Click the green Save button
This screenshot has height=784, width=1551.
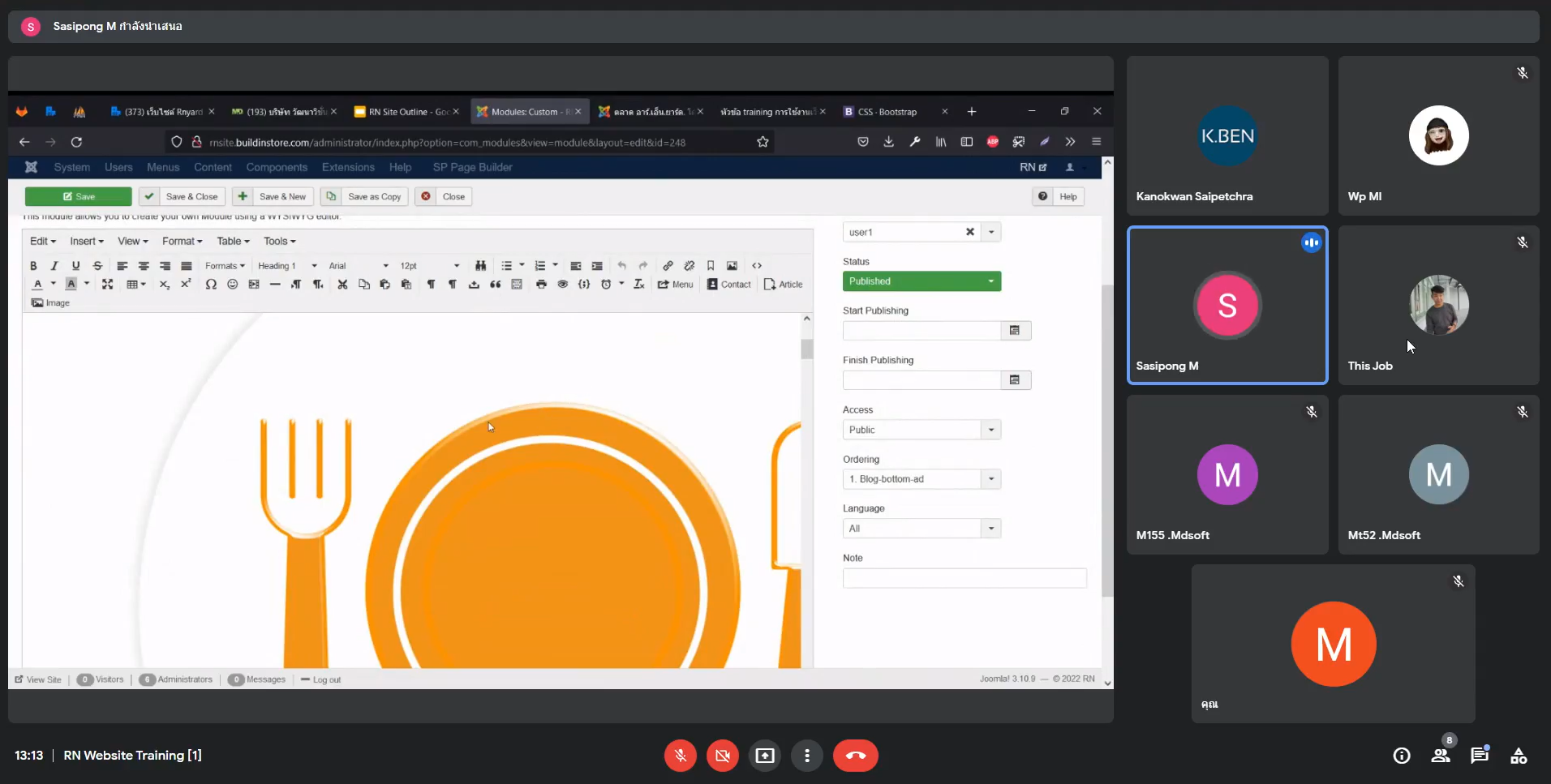tap(79, 196)
